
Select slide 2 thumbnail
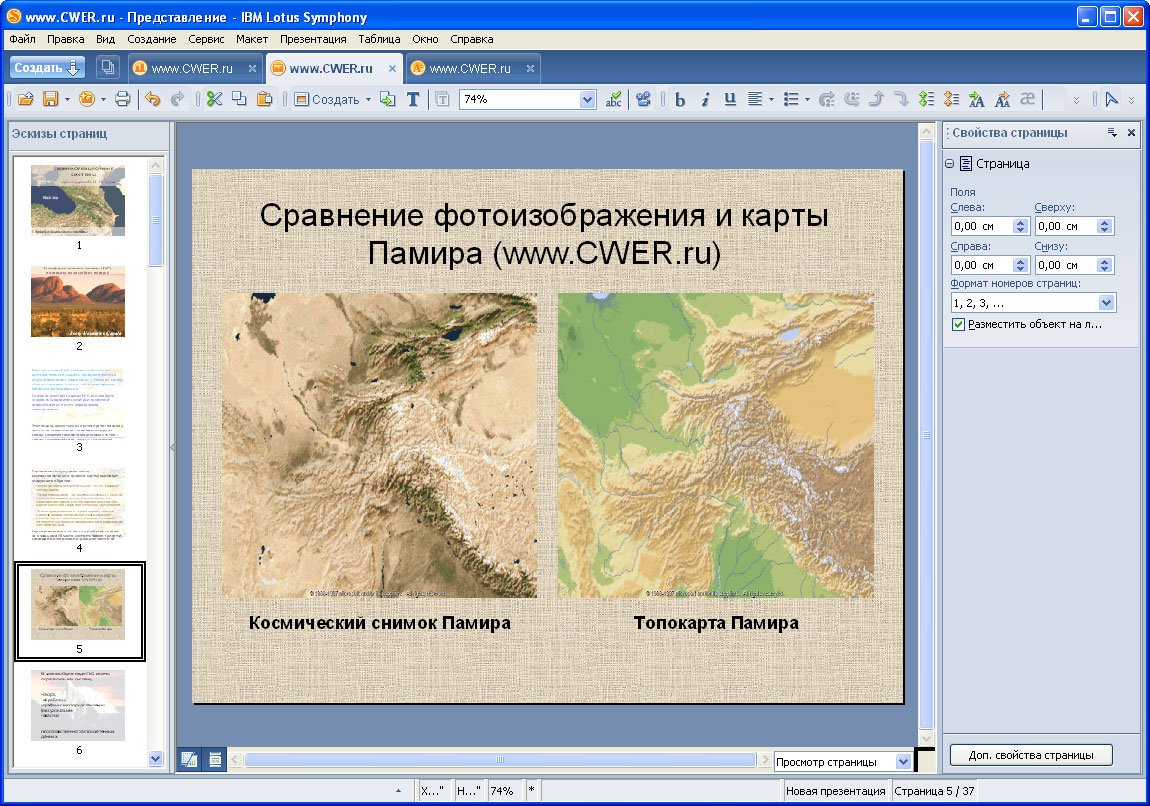pos(78,302)
